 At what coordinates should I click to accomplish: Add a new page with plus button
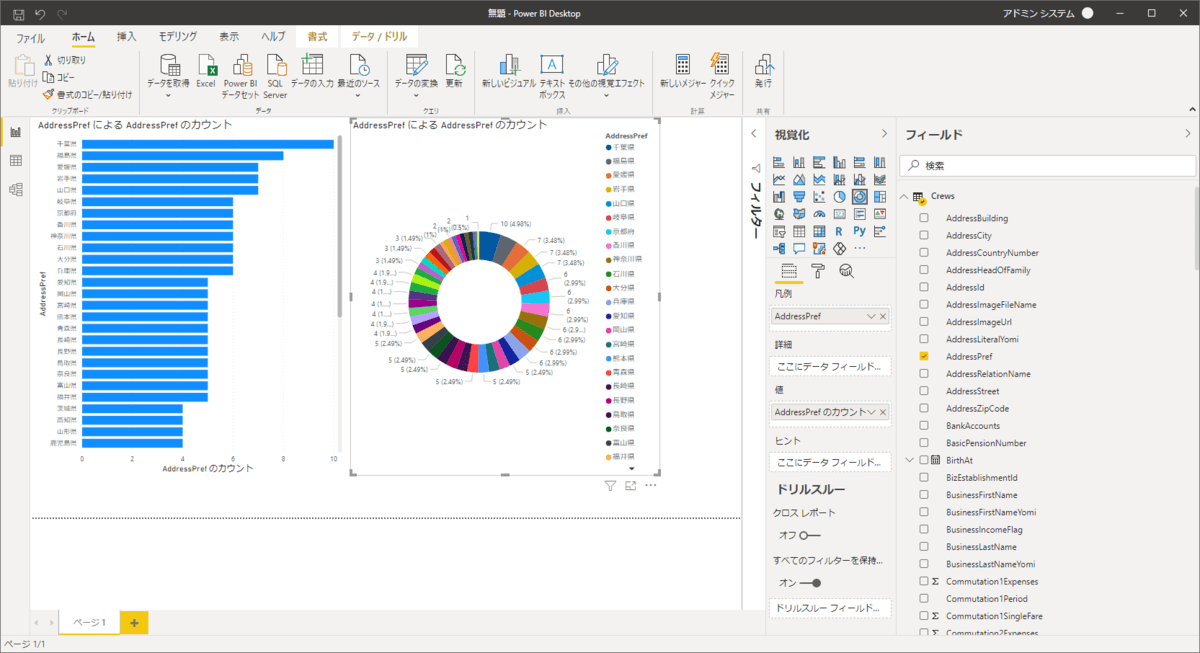134,622
